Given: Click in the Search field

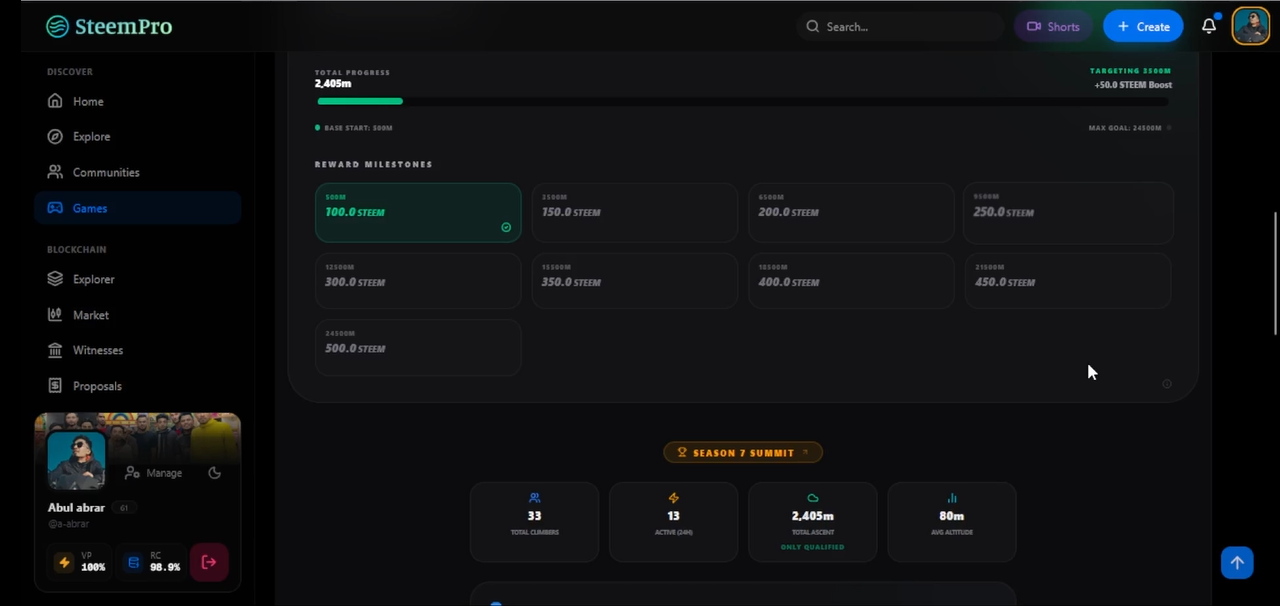Looking at the screenshot, I should click(x=900, y=27).
